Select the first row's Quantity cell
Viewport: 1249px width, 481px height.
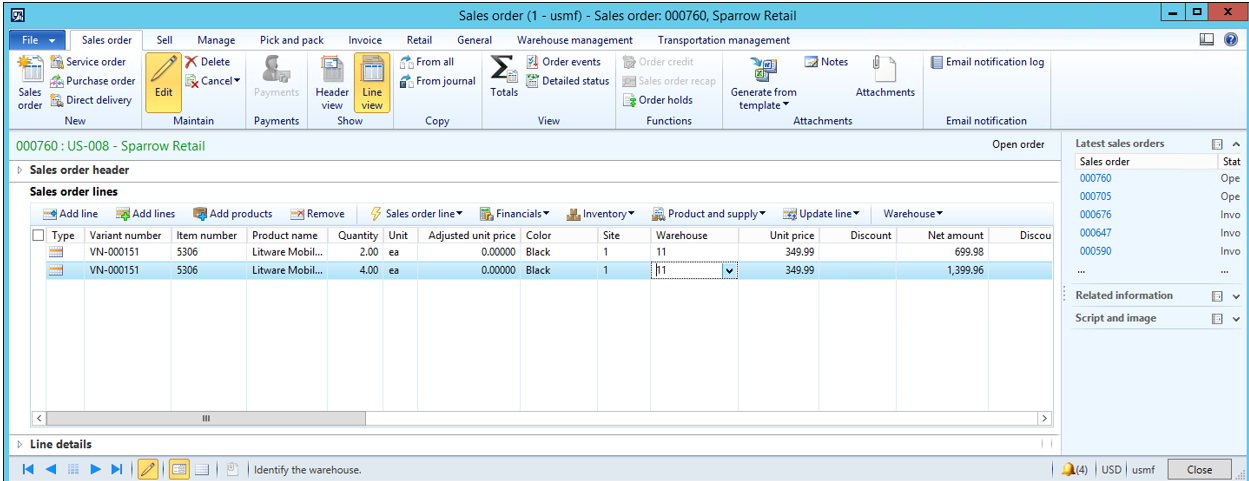point(355,253)
